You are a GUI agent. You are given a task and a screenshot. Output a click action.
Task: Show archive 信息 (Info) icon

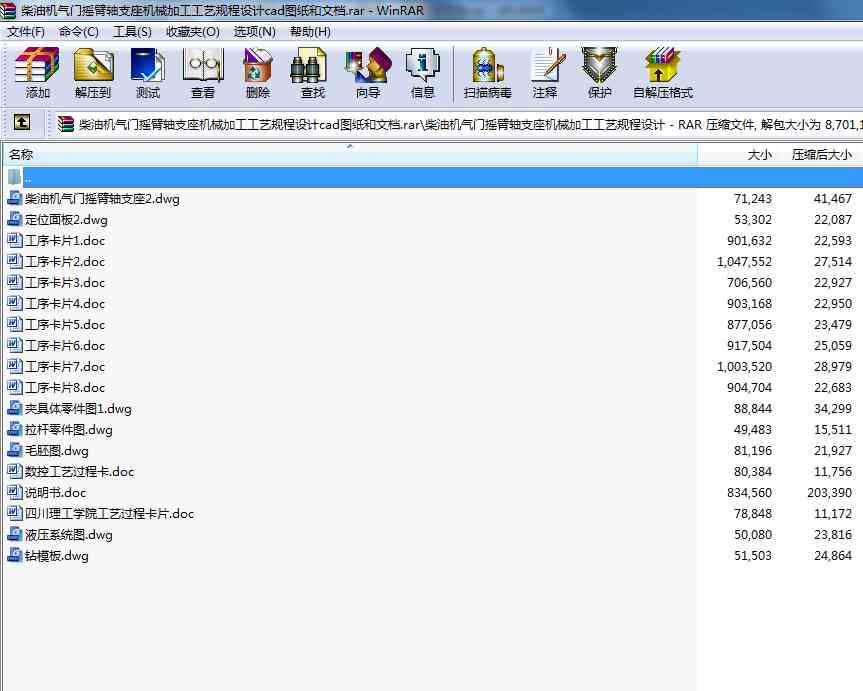(422, 65)
